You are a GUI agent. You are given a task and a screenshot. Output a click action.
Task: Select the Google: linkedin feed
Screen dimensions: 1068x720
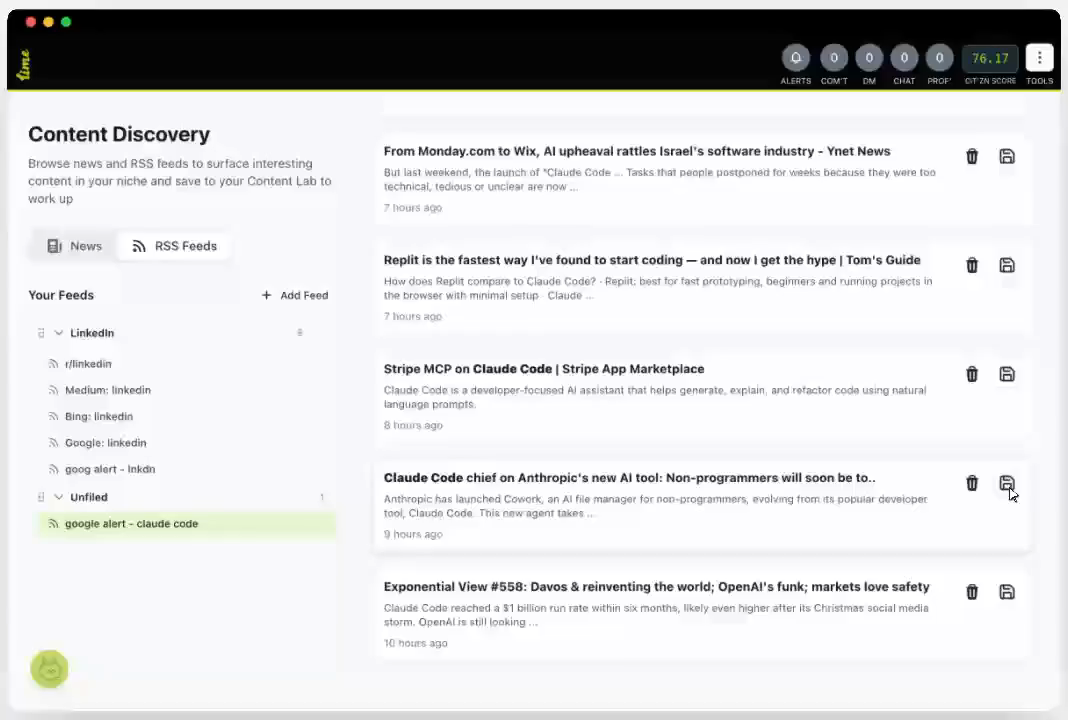[x=106, y=443]
